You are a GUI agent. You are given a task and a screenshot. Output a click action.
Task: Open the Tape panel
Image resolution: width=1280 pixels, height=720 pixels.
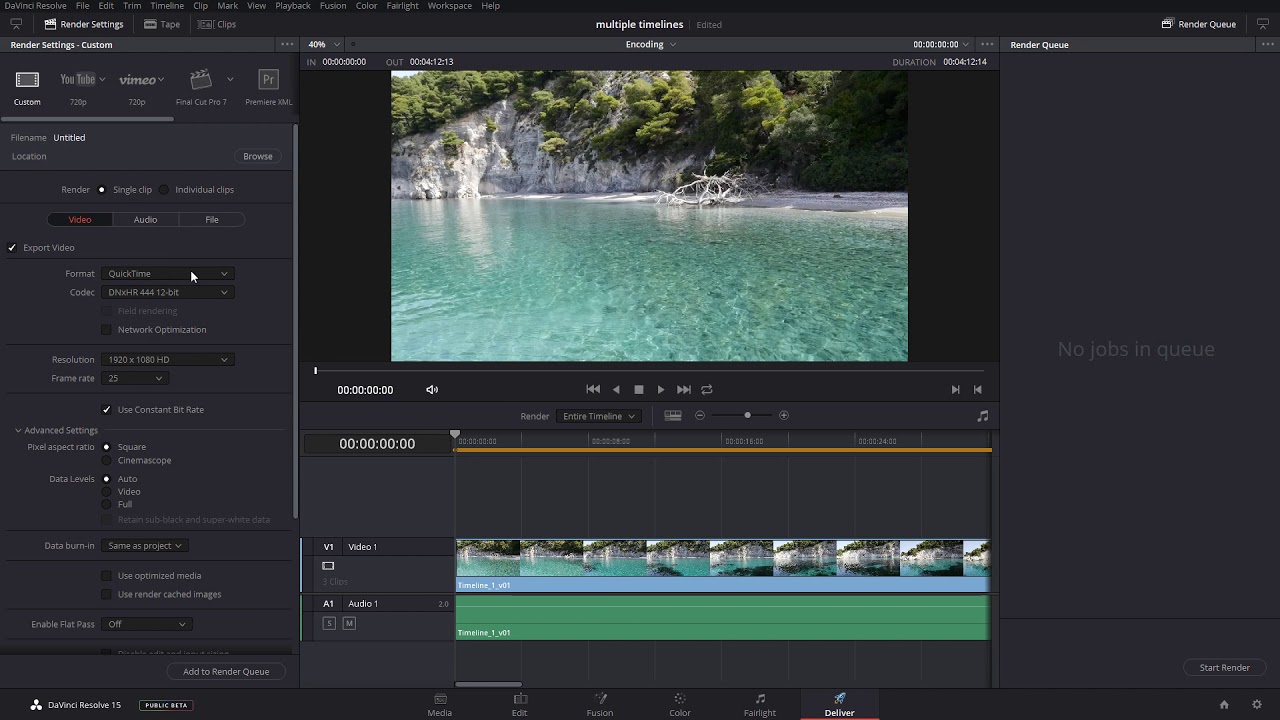[162, 24]
